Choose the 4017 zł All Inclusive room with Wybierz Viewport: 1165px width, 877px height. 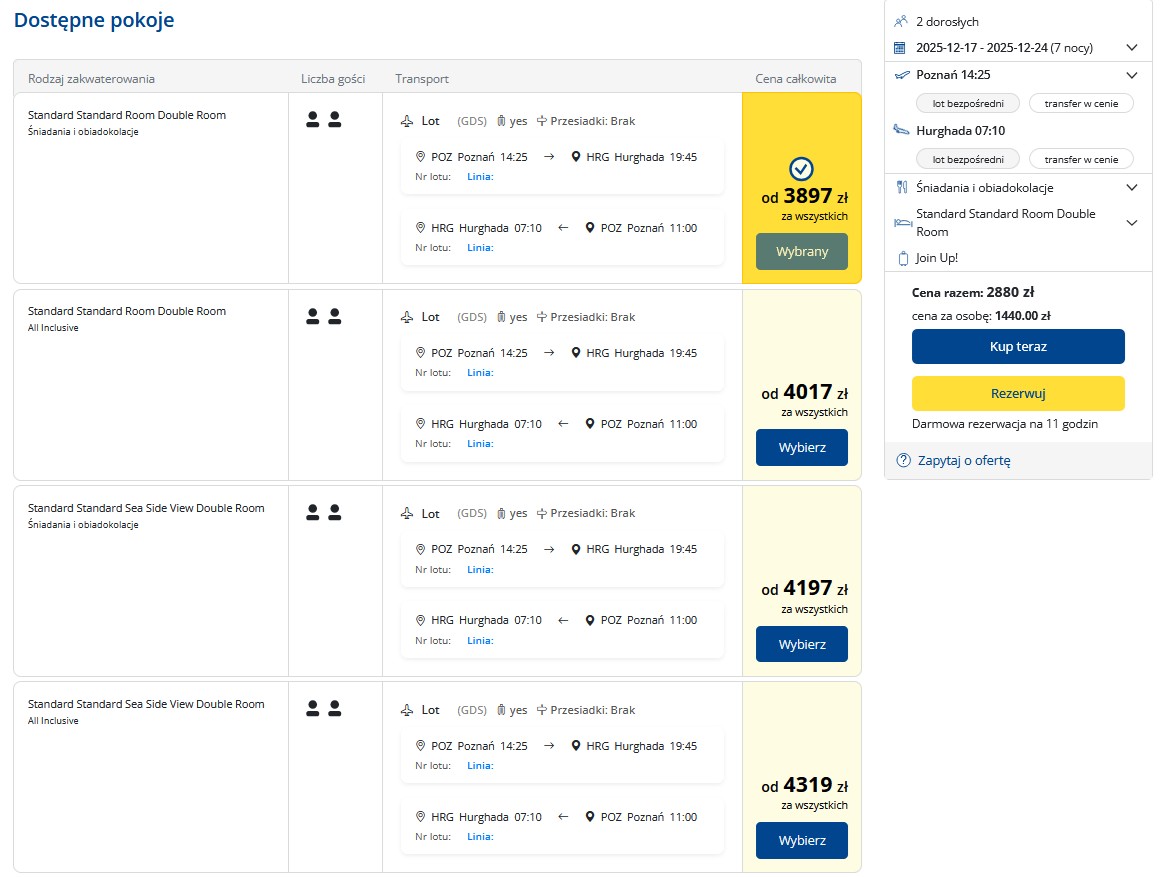(801, 447)
